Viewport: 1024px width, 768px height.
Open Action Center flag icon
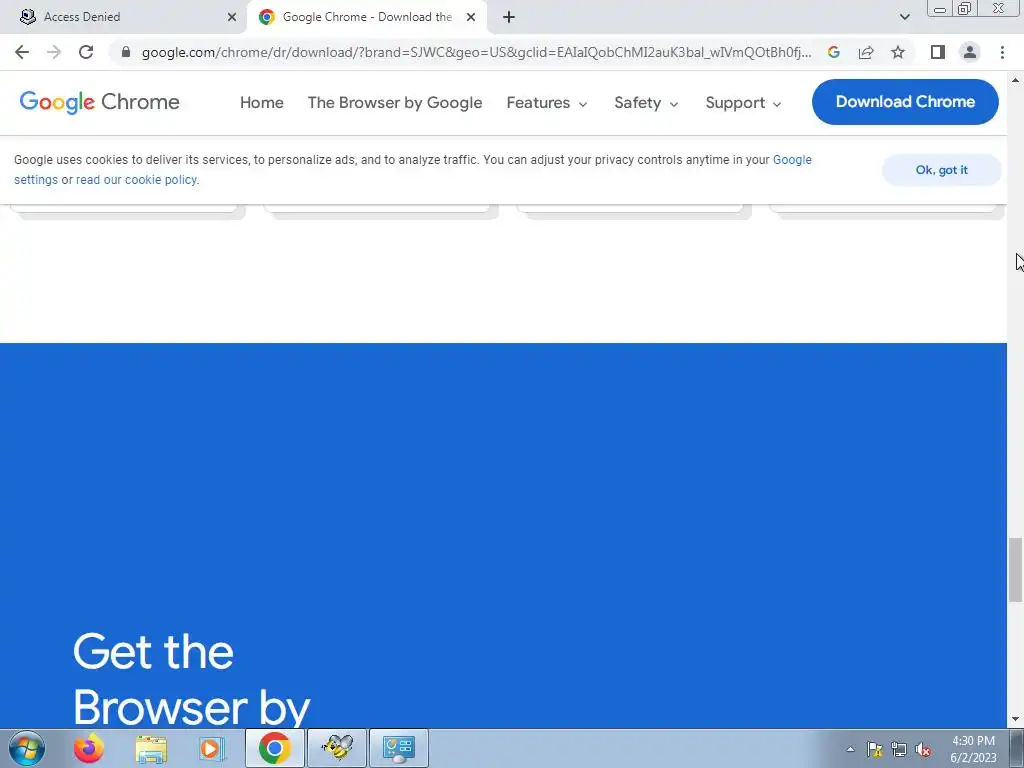tap(874, 749)
